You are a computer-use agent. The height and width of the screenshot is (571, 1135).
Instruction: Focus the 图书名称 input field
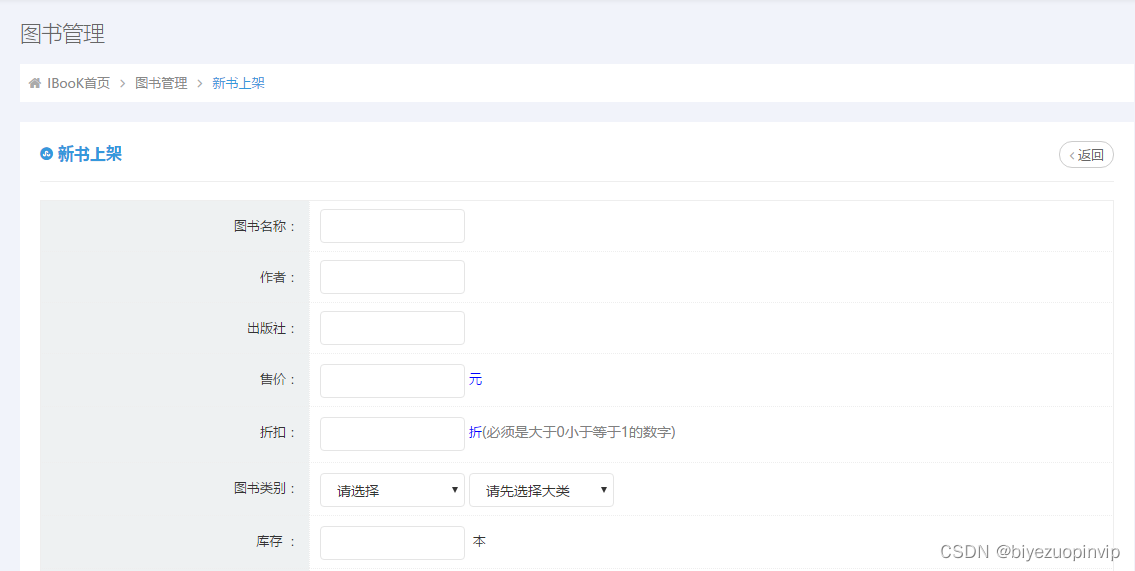point(392,226)
